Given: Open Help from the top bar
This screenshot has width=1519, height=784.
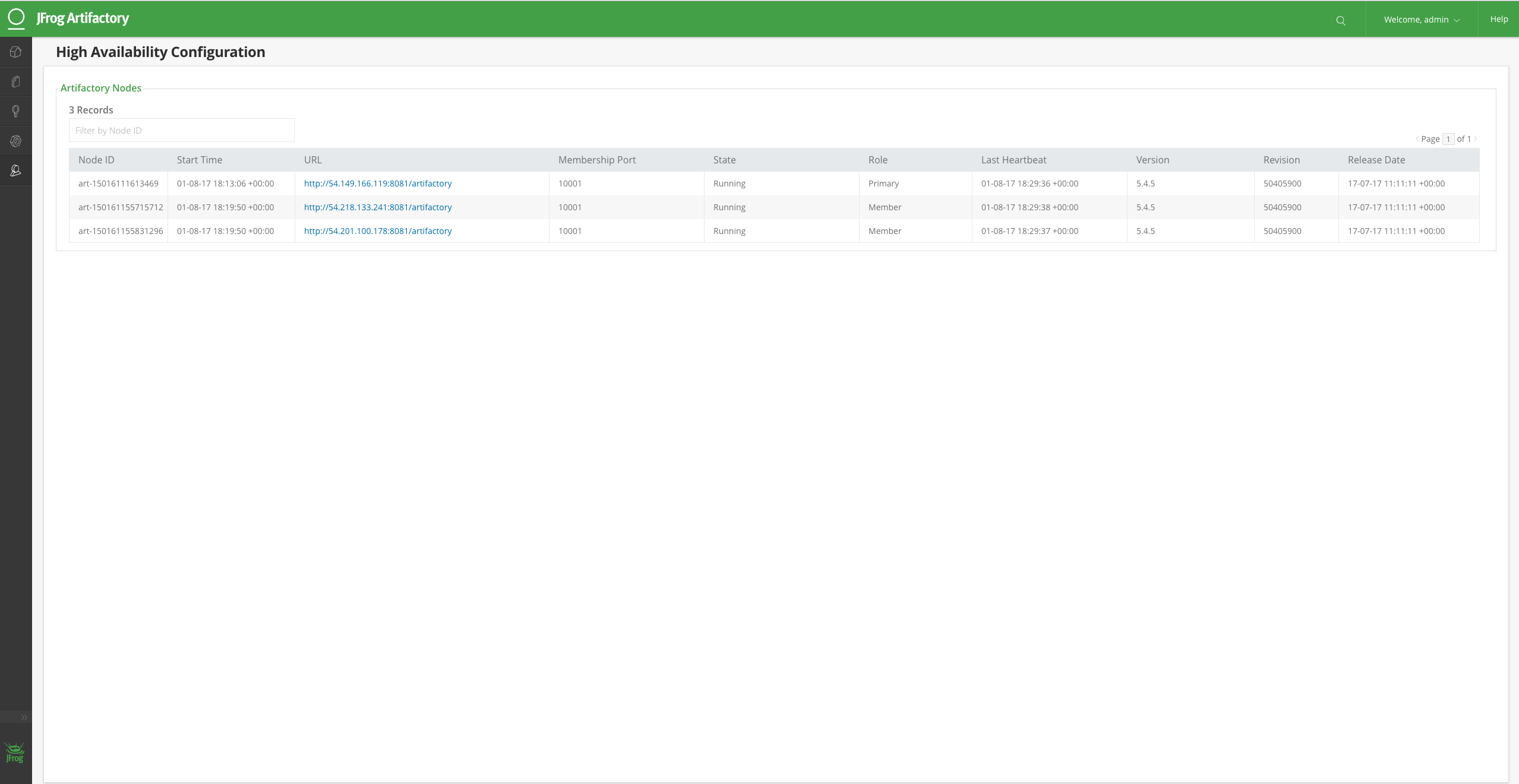Looking at the screenshot, I should [1499, 18].
